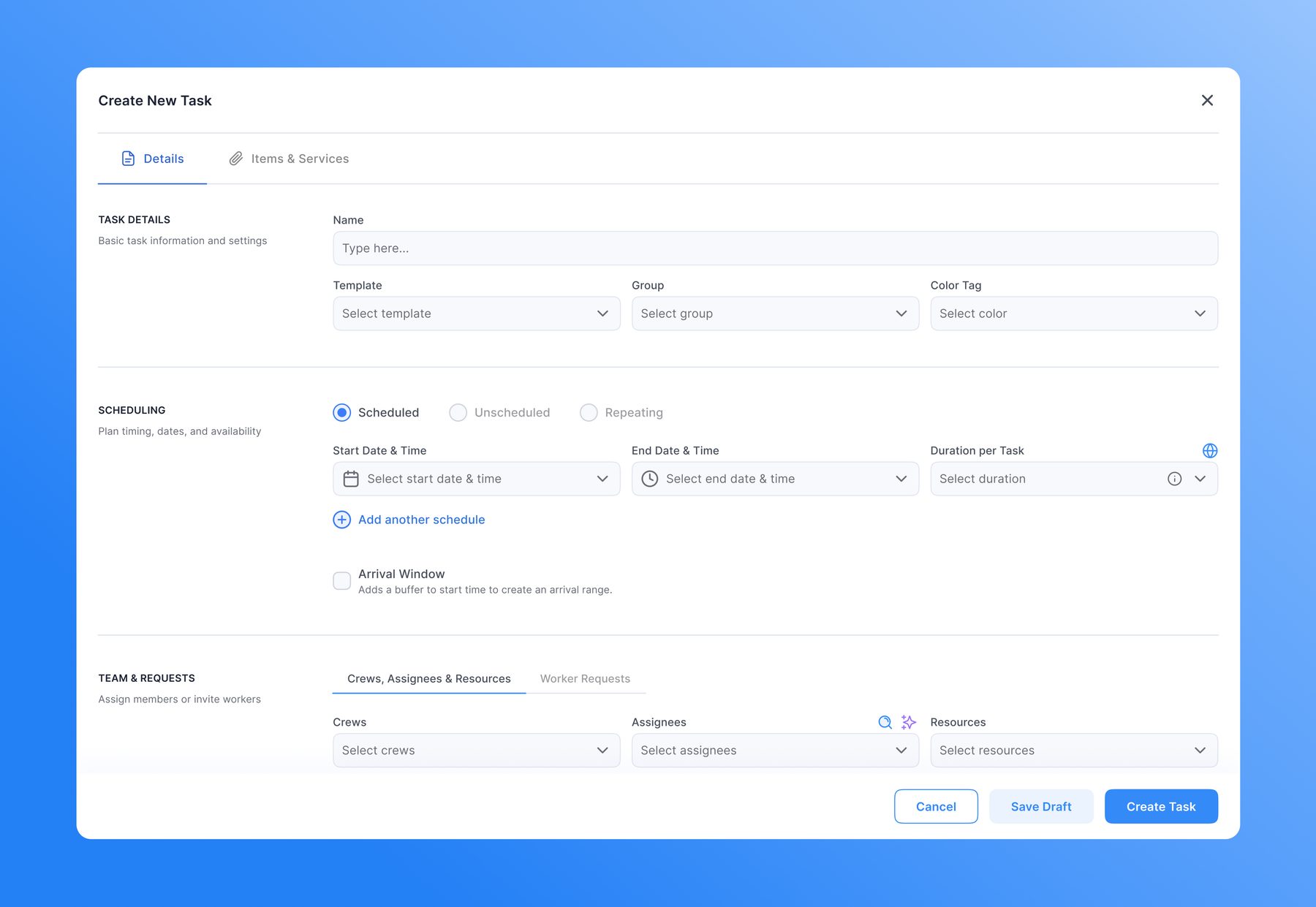Click the purple AI sparkle icon
The height and width of the screenshot is (907, 1316).
[x=909, y=722]
